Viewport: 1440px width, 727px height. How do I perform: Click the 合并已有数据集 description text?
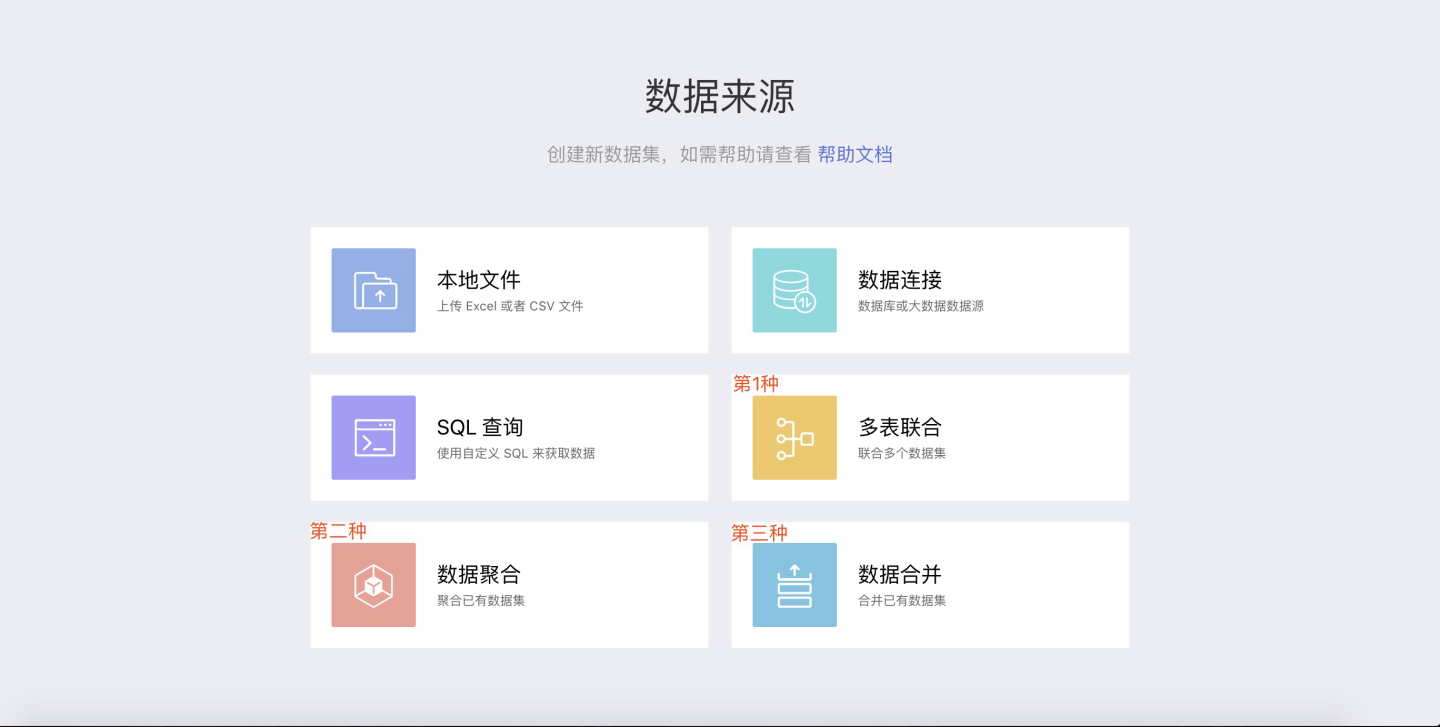(901, 601)
